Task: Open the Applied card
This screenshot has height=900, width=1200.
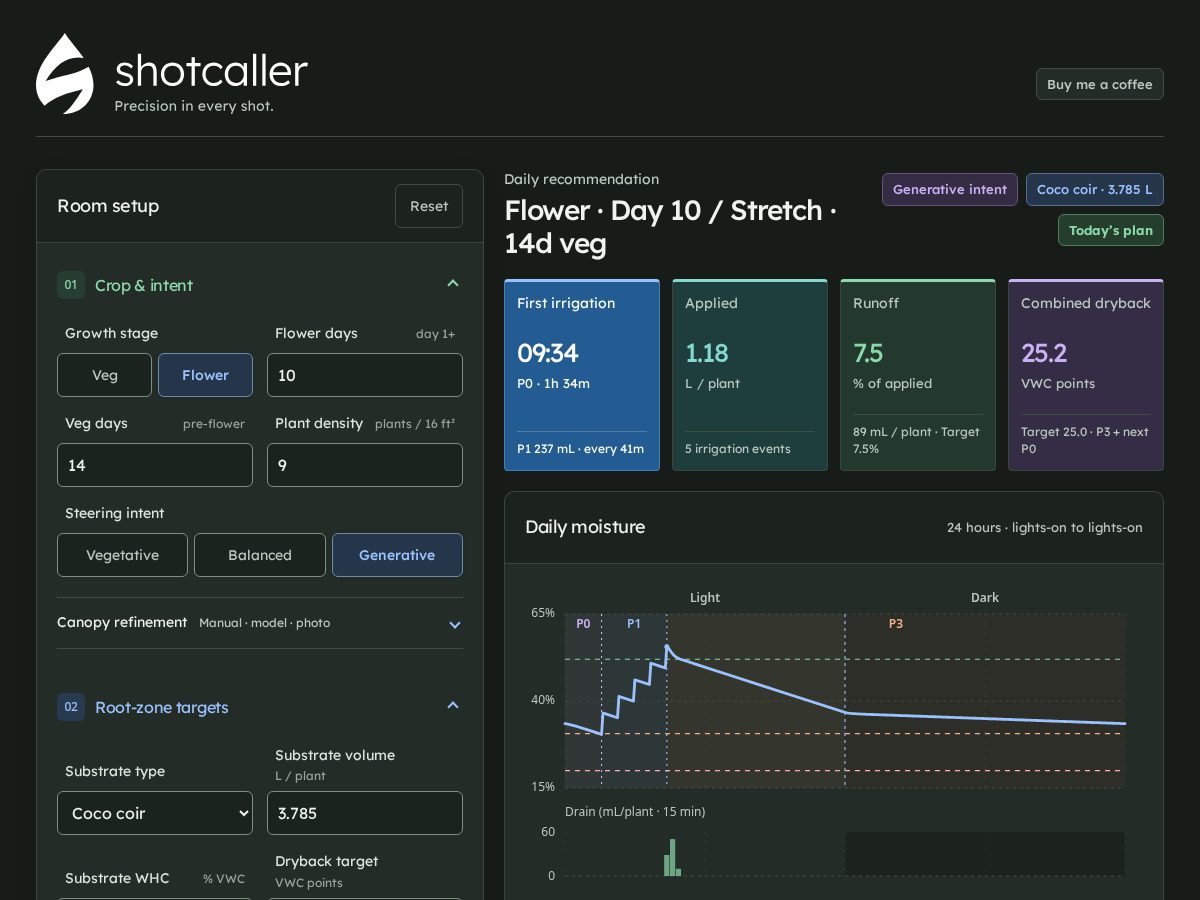Action: pyautogui.click(x=750, y=375)
